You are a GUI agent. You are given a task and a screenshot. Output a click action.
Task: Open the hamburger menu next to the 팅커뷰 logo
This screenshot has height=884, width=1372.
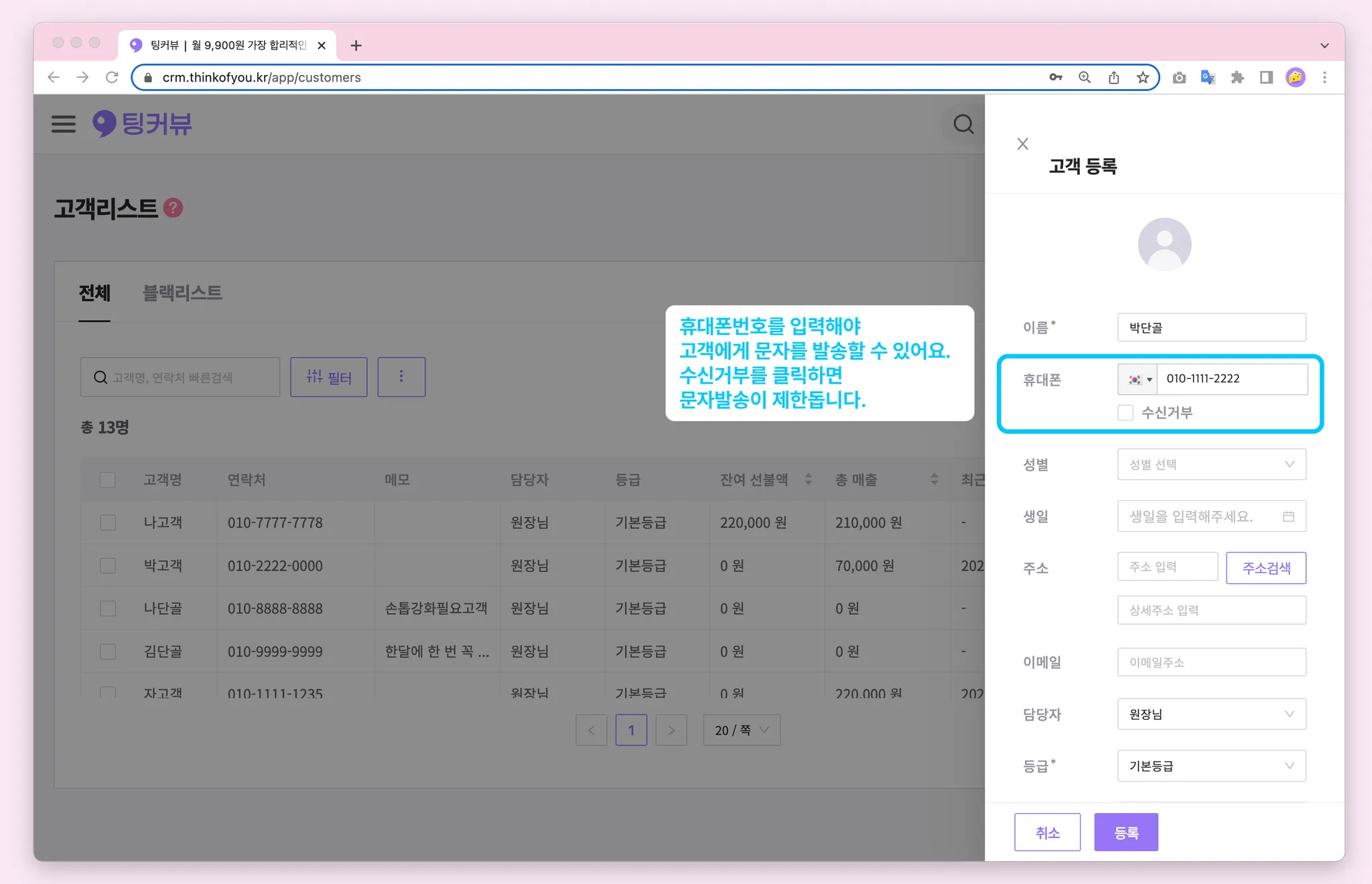click(x=64, y=124)
